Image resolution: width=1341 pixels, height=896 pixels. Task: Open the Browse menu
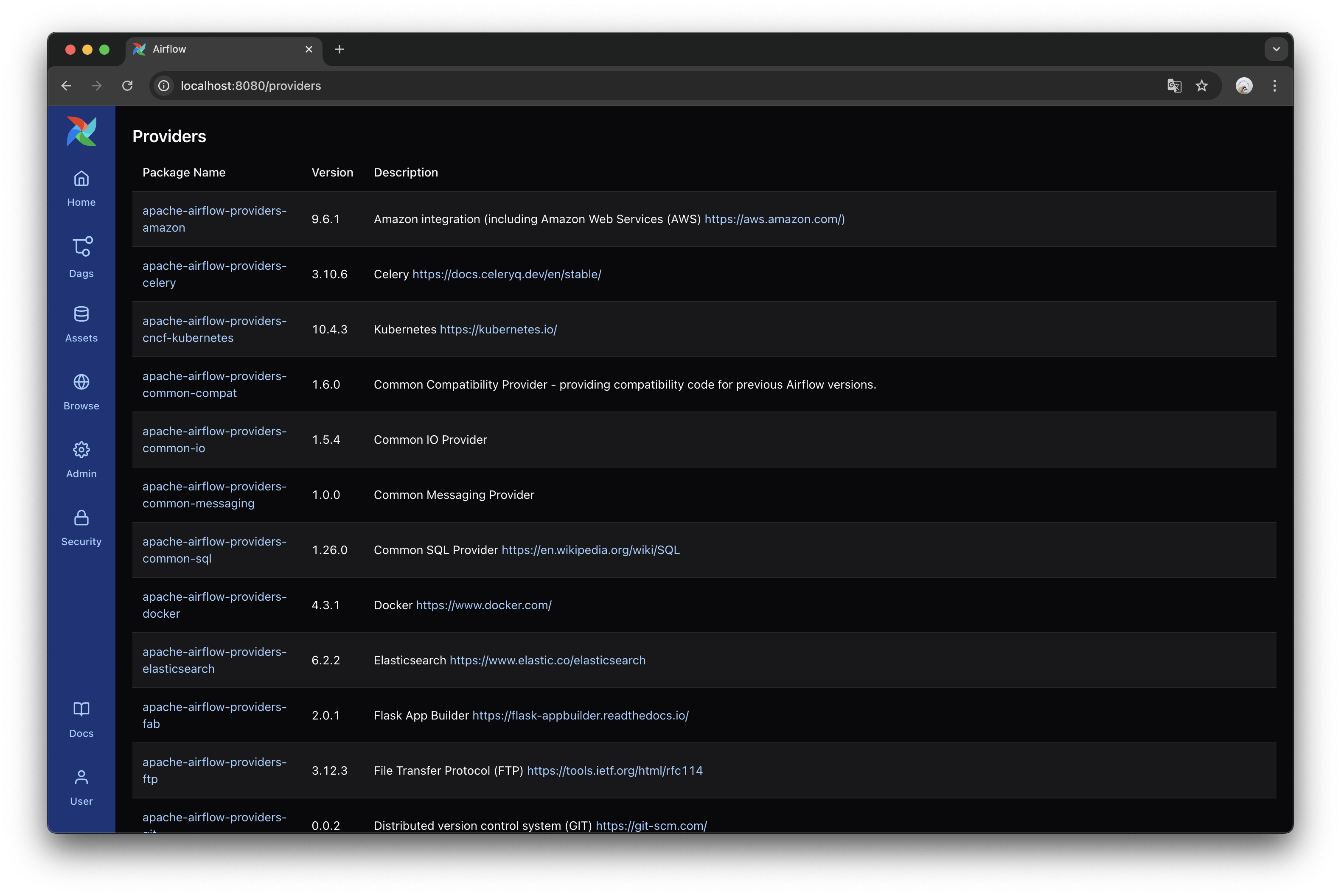tap(81, 392)
